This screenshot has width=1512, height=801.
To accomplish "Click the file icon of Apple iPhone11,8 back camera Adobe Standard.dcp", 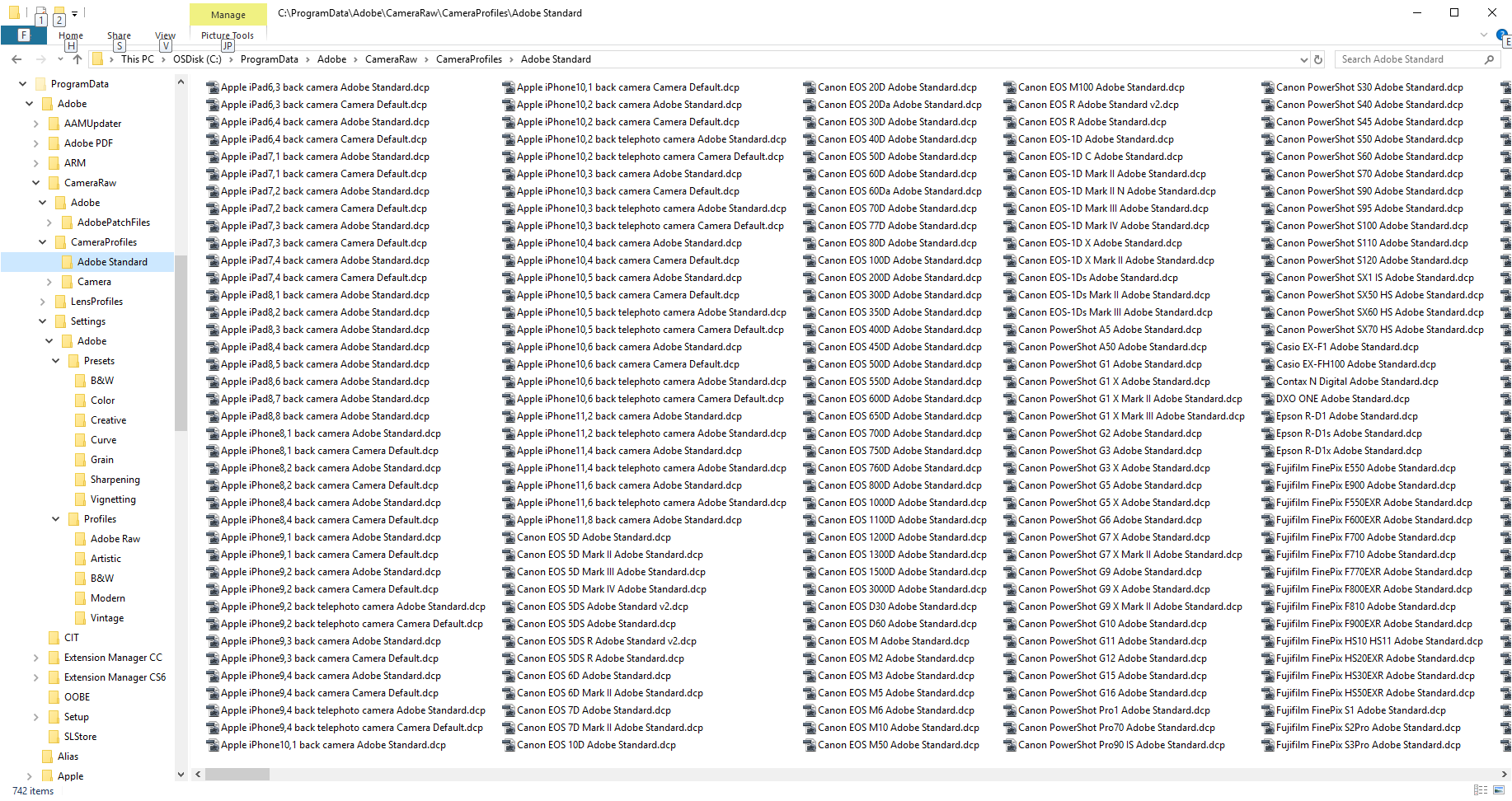I will (x=508, y=520).
